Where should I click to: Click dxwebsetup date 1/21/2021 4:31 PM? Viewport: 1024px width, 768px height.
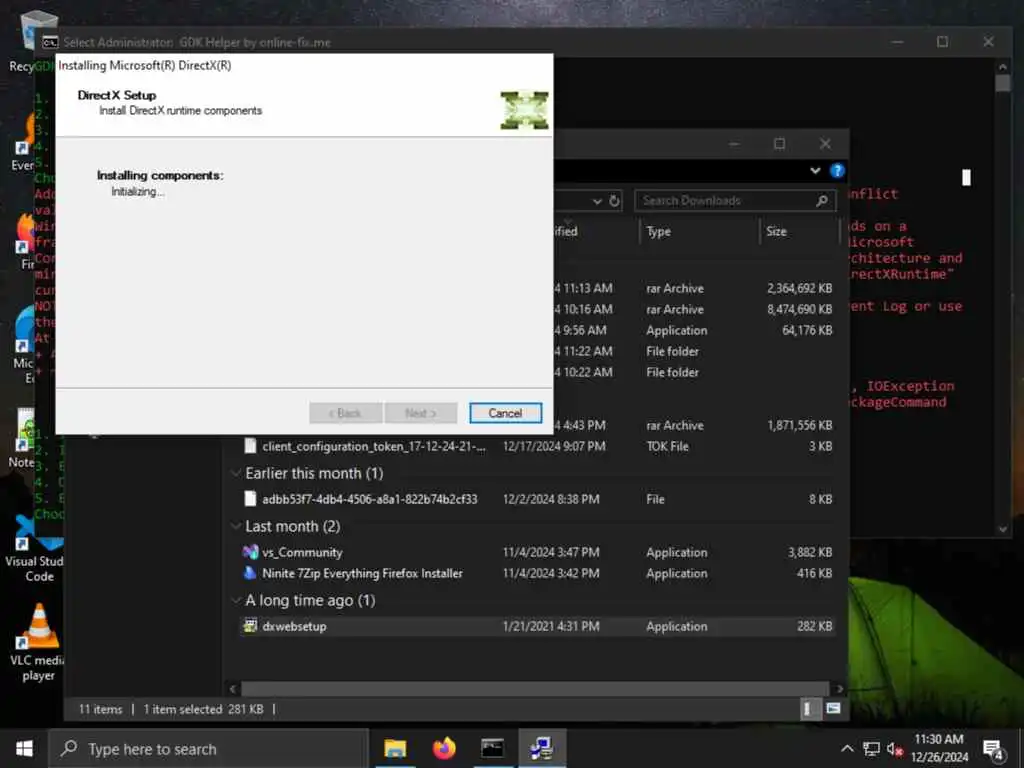551,626
